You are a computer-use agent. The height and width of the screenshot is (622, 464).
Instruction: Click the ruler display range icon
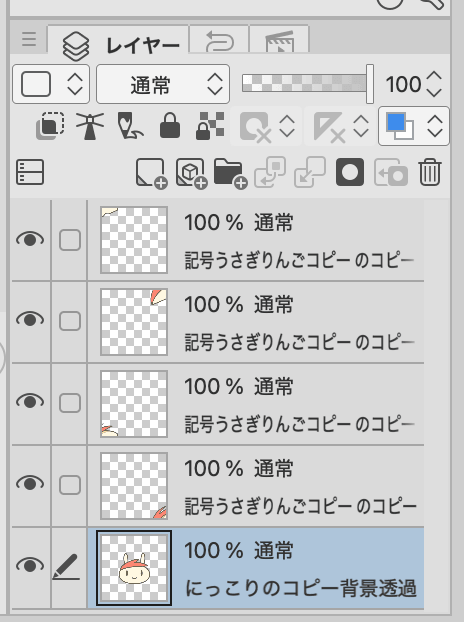pos(329,127)
